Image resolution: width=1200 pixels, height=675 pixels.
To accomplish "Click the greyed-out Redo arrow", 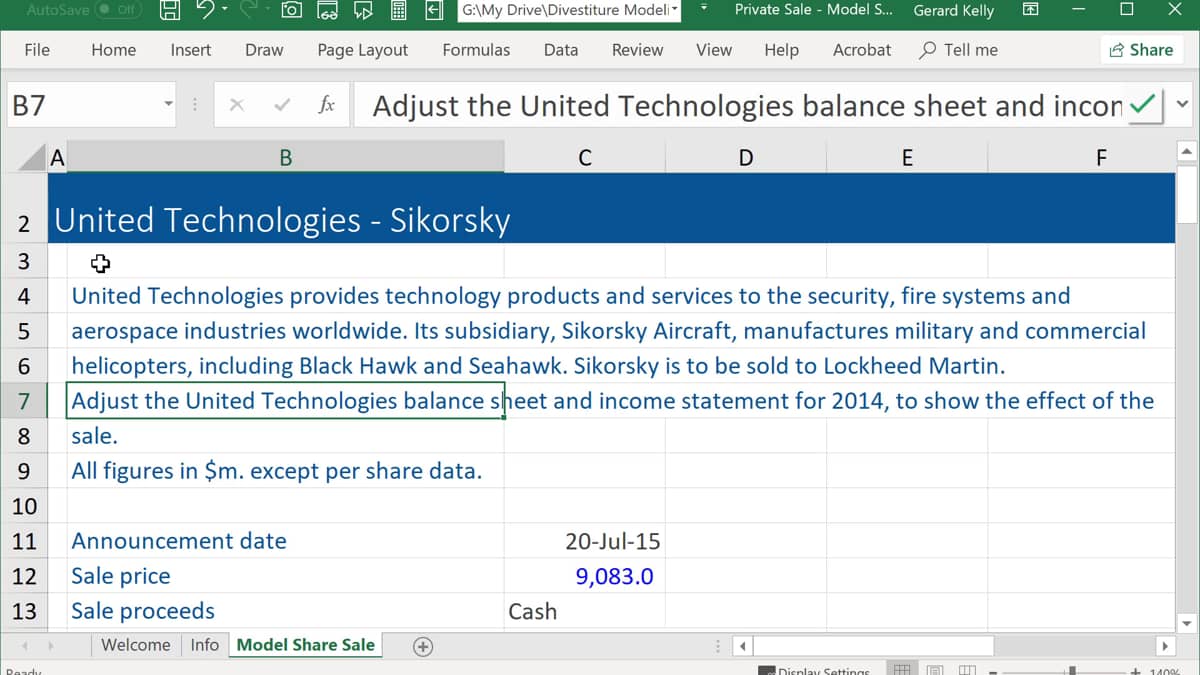I will click(248, 11).
